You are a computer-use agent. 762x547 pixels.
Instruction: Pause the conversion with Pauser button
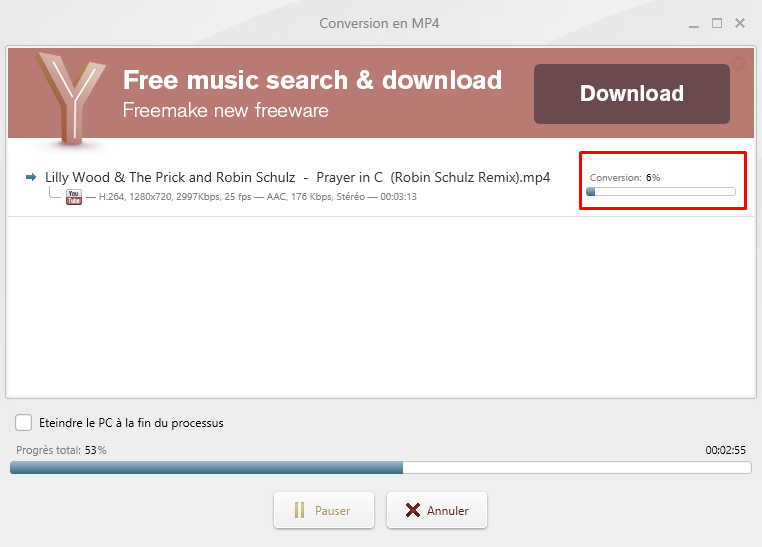pos(324,510)
